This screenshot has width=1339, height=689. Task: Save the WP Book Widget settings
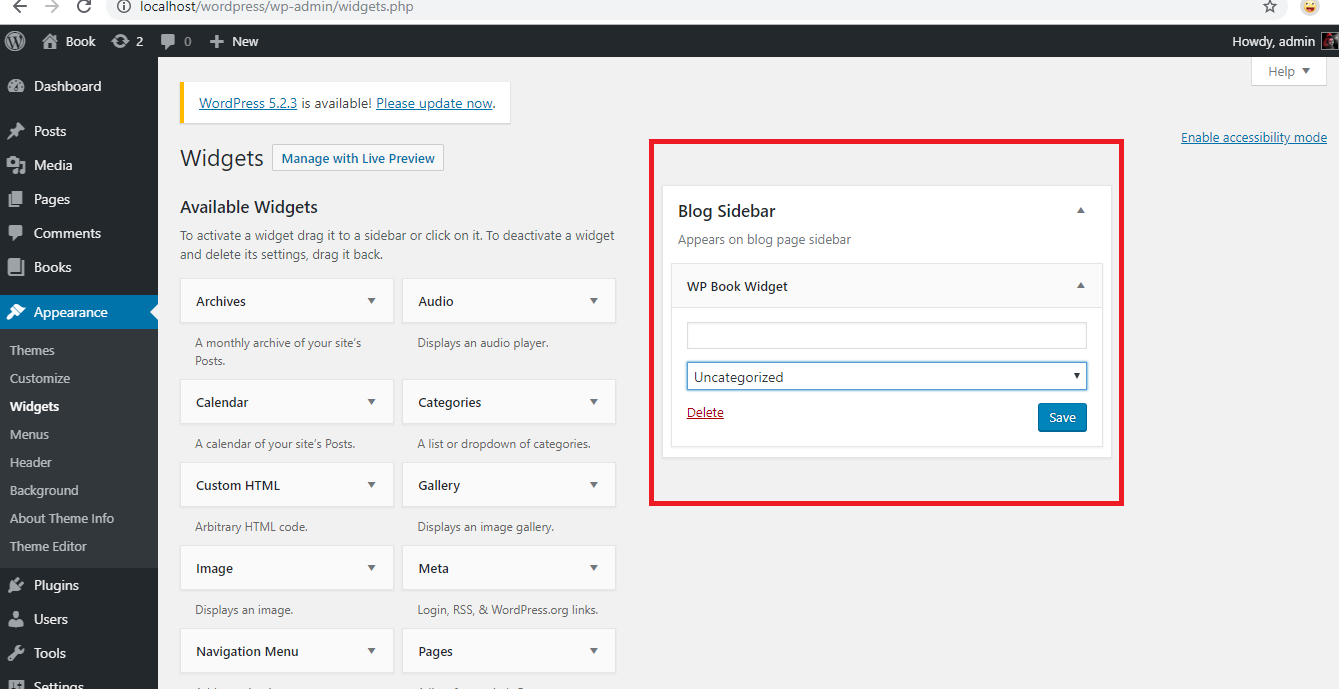[1062, 417]
